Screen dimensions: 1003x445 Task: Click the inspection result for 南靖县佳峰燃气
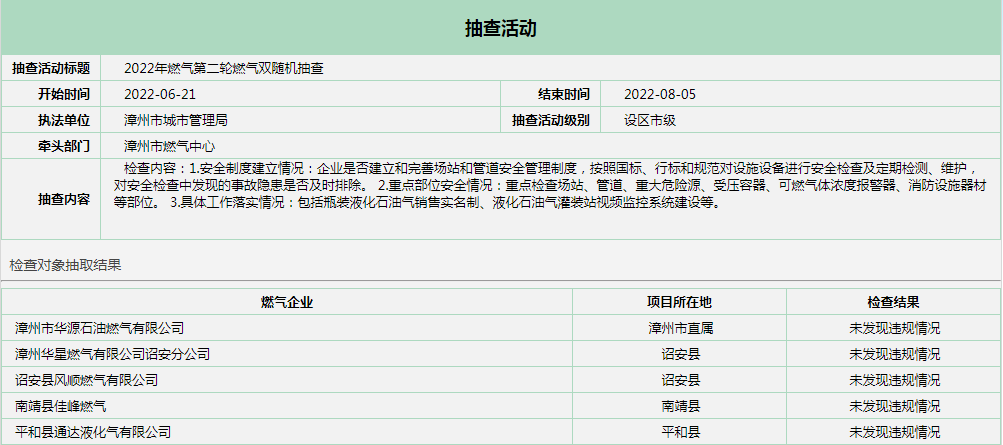(x=894, y=406)
